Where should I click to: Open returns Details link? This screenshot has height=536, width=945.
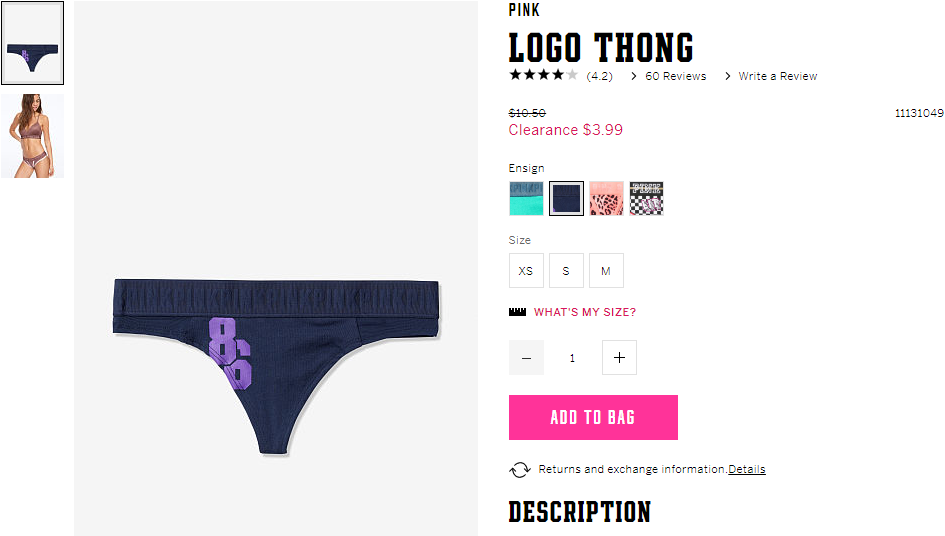747,469
